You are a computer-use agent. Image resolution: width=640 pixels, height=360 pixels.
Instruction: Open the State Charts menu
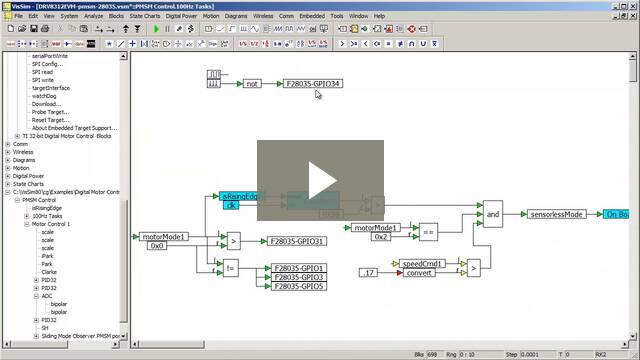pyautogui.click(x=145, y=16)
